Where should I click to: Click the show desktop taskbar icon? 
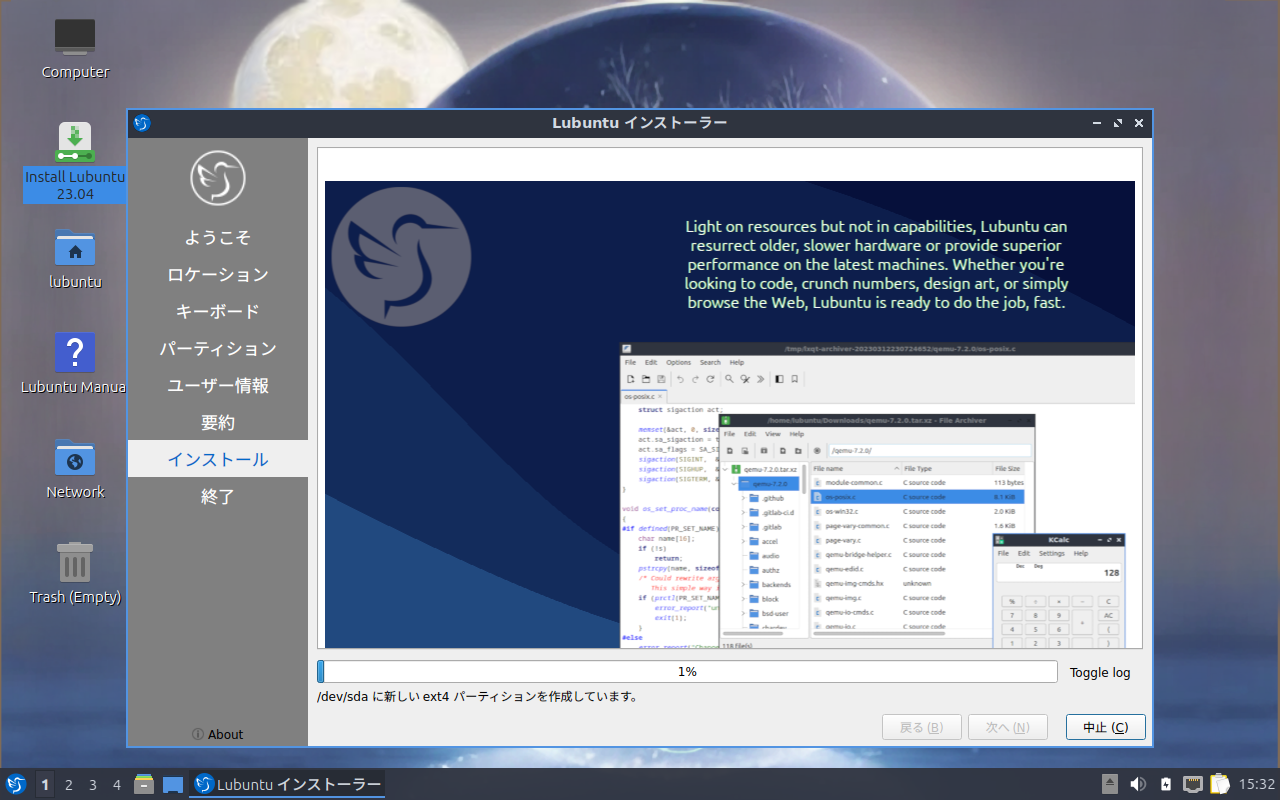click(173, 784)
